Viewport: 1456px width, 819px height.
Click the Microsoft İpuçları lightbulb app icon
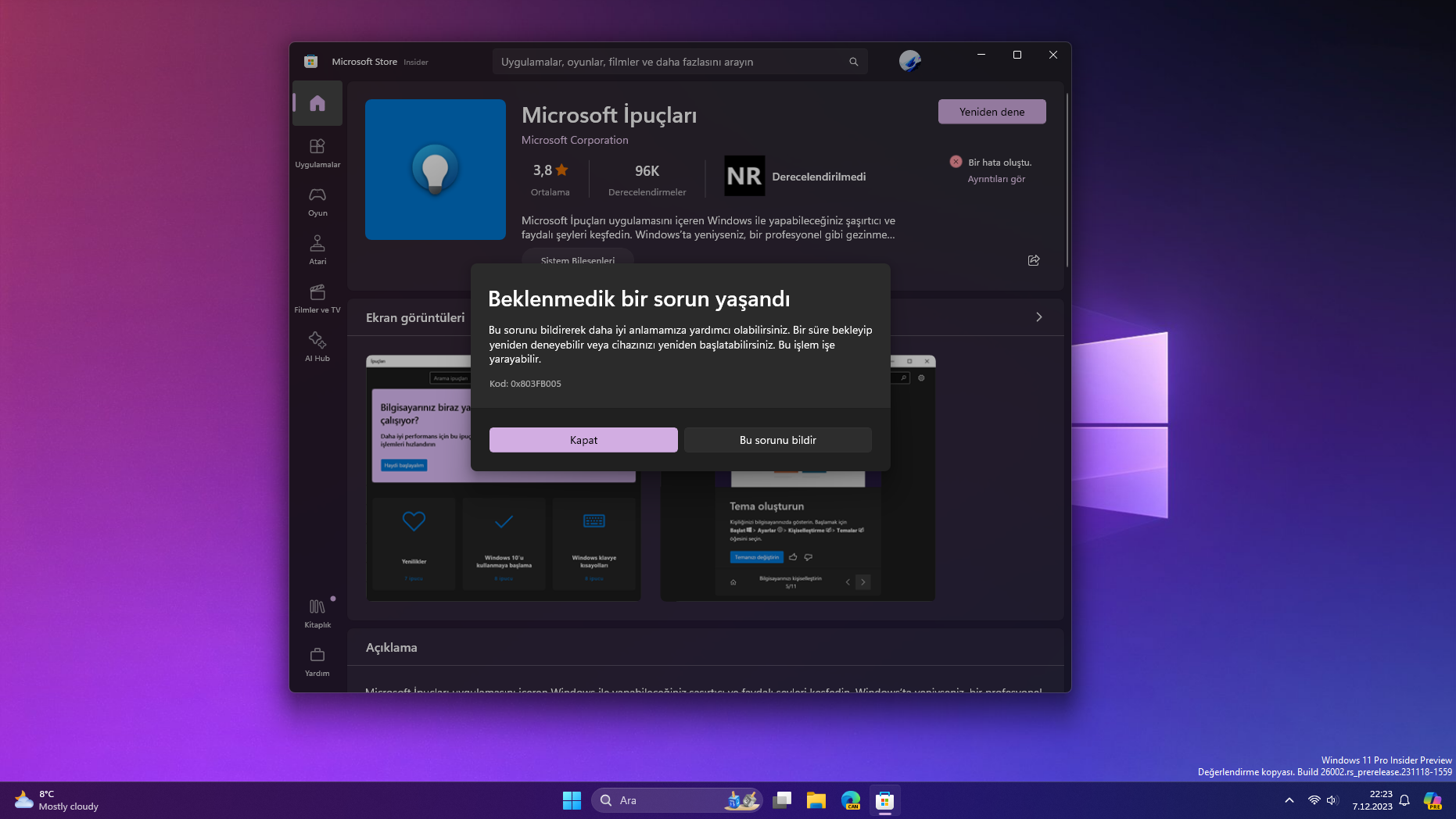coord(436,170)
